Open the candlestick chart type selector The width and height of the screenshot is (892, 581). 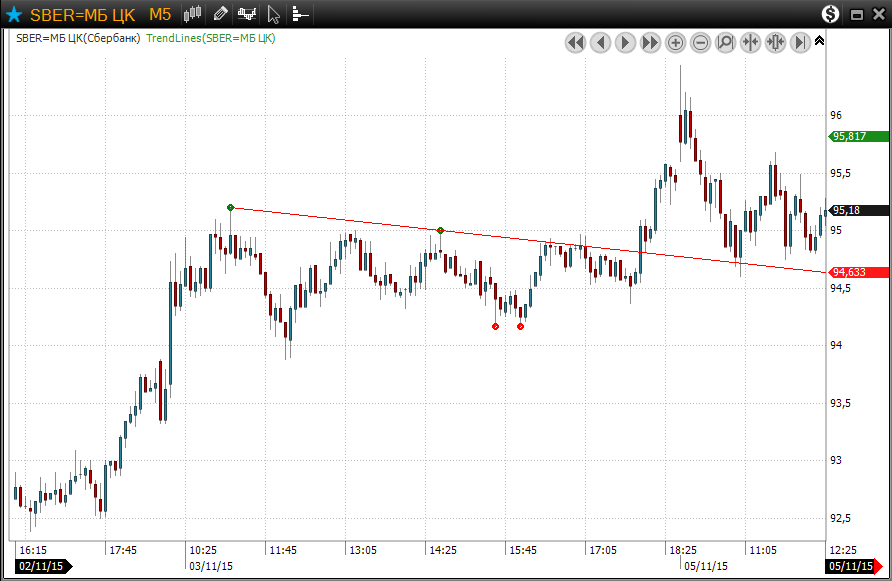click(193, 14)
